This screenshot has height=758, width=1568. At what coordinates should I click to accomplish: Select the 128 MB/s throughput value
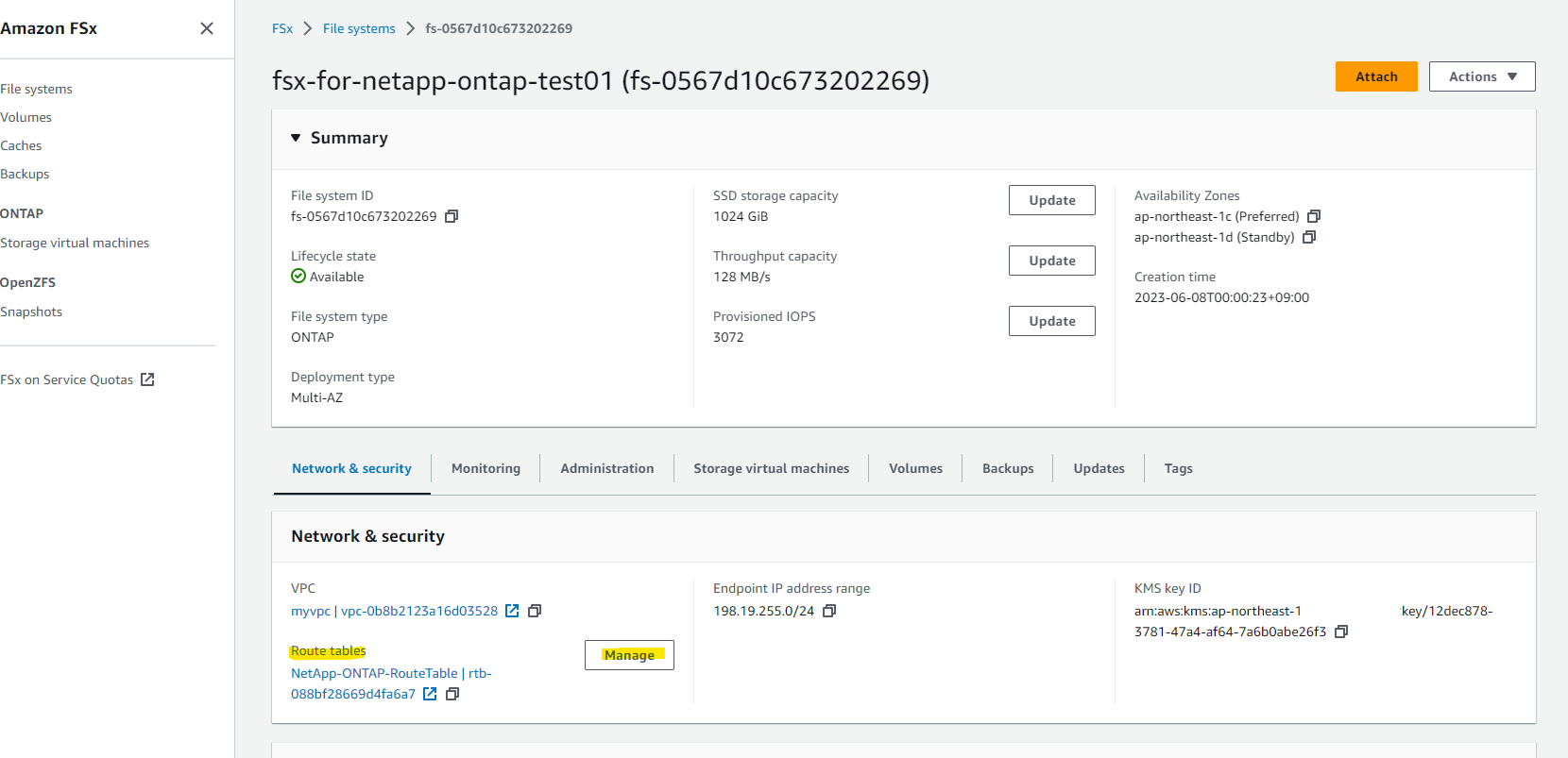741,277
